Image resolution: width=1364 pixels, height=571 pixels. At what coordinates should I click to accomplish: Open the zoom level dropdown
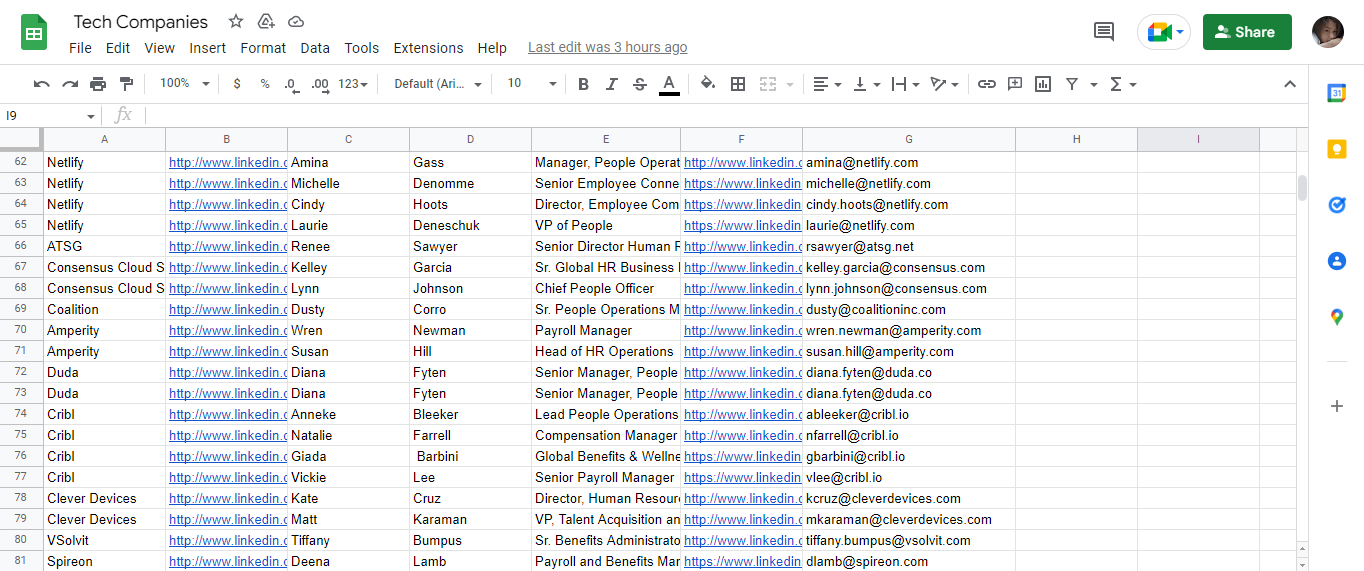tap(185, 84)
